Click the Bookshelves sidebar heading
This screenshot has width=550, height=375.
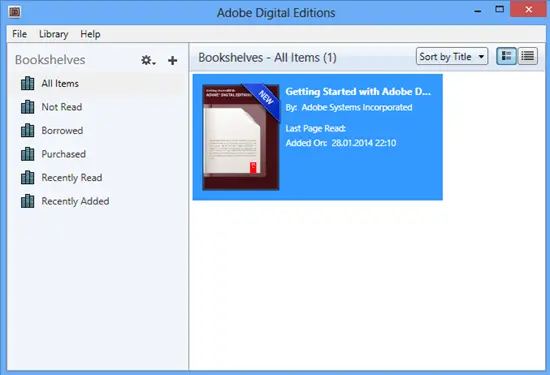(50, 60)
